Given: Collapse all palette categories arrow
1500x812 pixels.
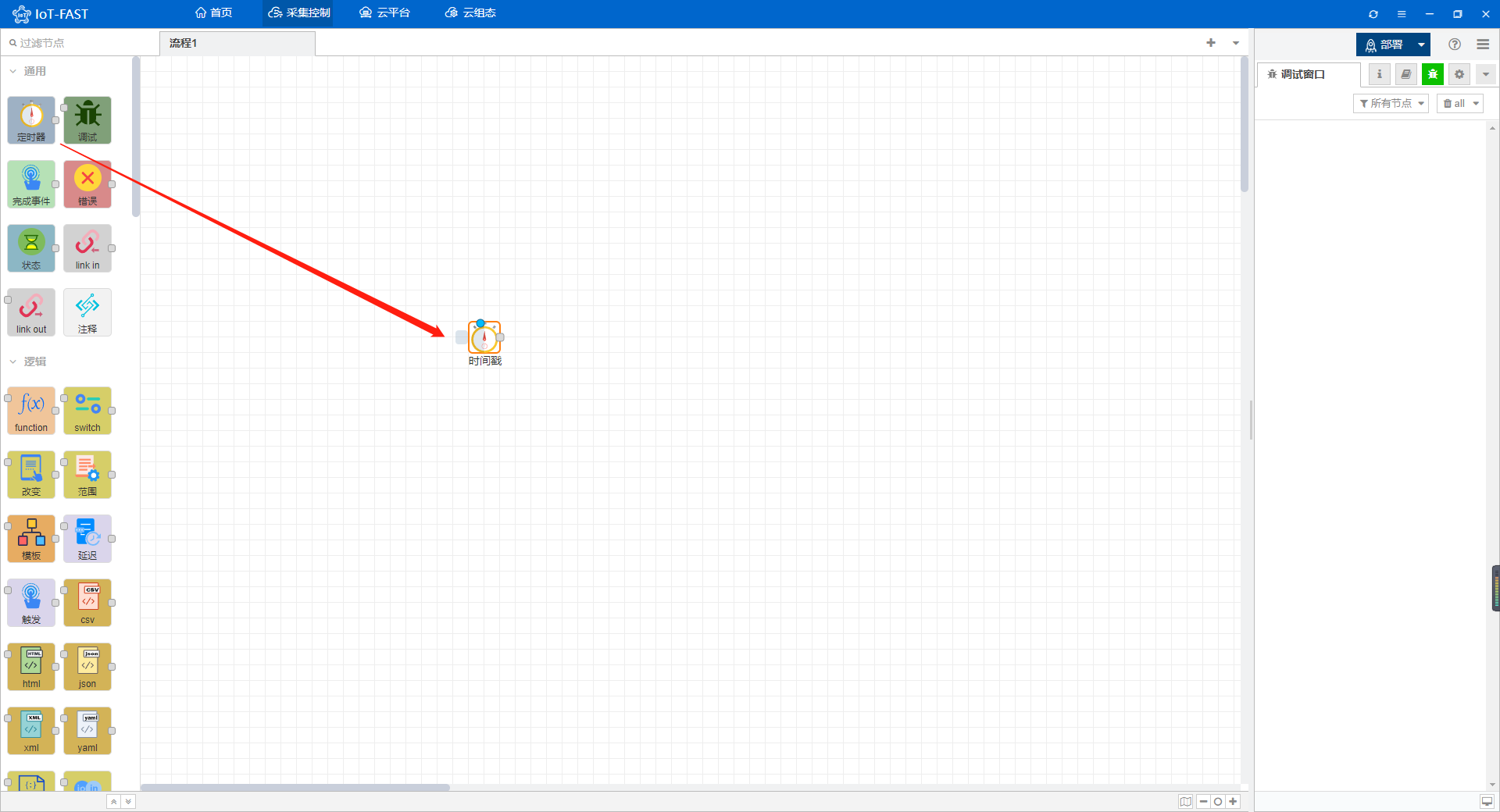Looking at the screenshot, I should coord(114,802).
